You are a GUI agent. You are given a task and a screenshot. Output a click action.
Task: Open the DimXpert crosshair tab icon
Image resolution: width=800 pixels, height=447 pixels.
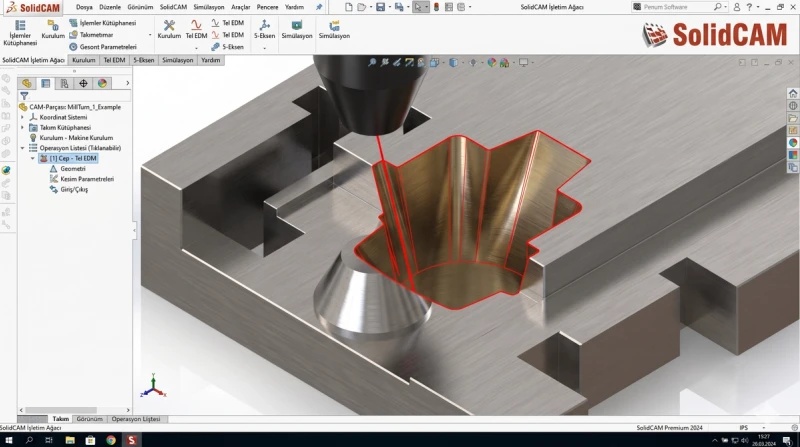(83, 83)
